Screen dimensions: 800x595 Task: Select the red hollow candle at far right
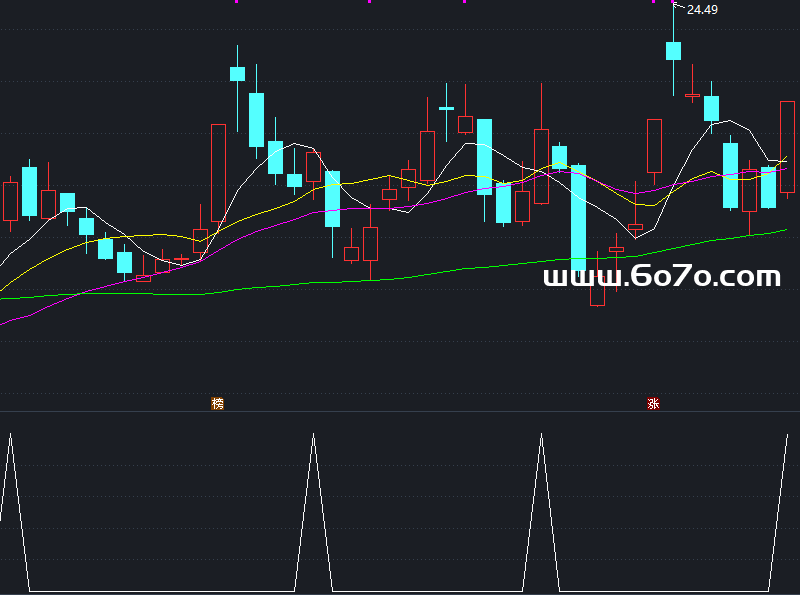coord(787,145)
